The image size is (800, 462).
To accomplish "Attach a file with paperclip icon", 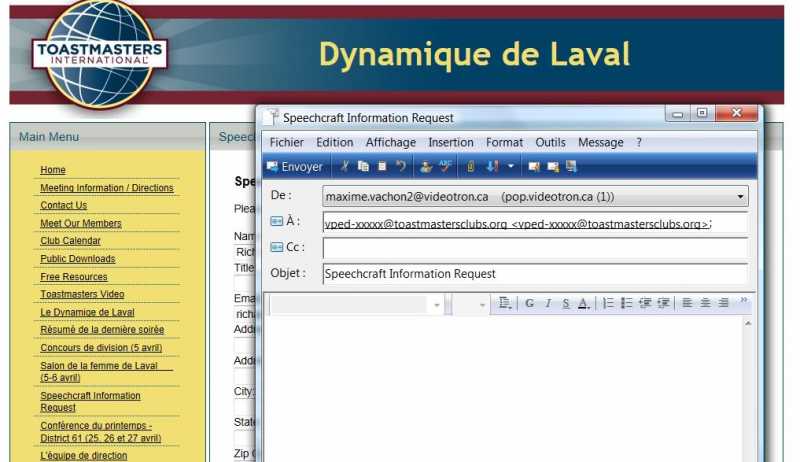I will click(470, 167).
